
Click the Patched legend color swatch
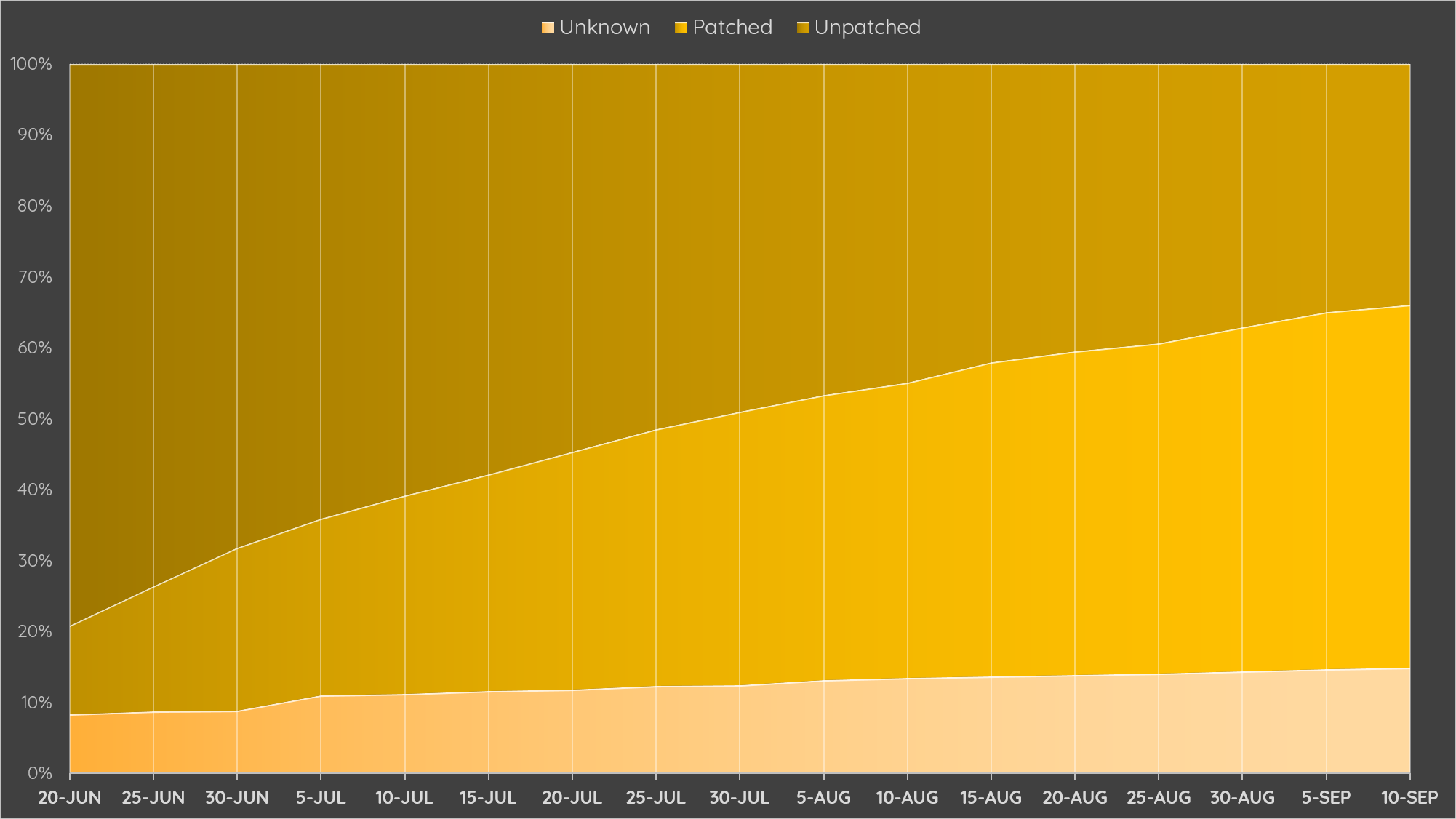click(681, 28)
